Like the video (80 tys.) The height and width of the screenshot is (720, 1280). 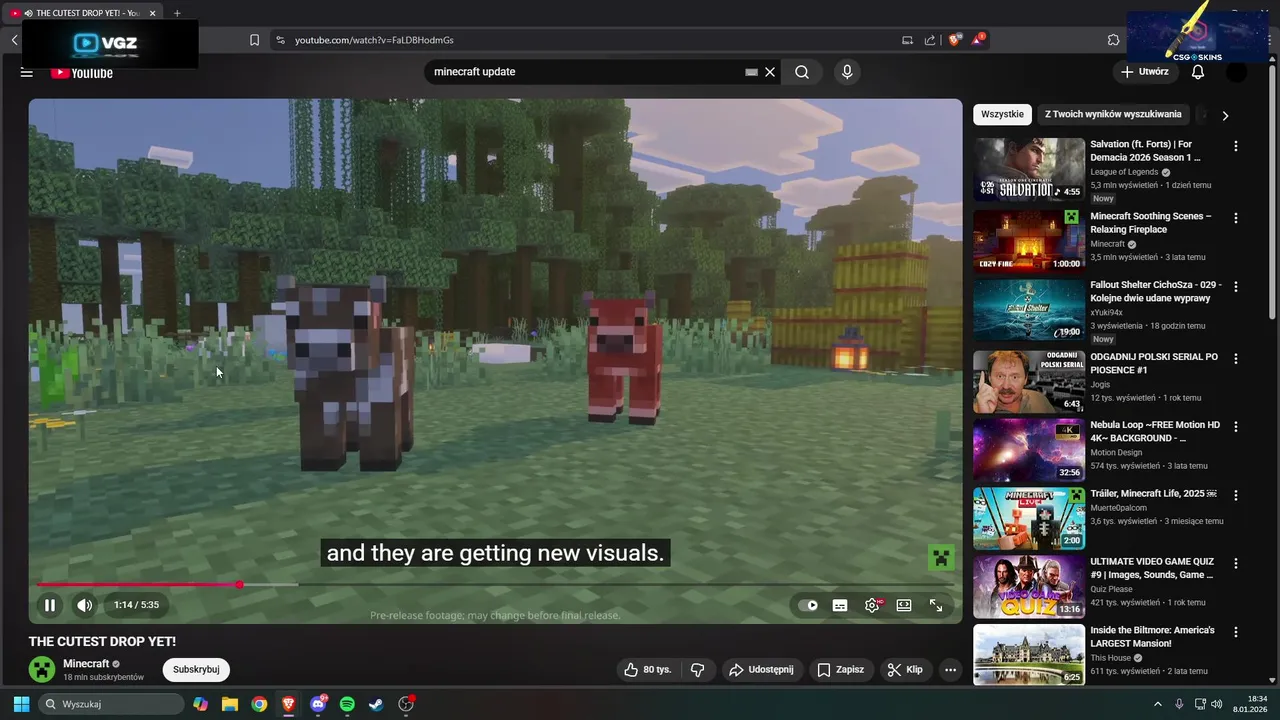tap(647, 670)
